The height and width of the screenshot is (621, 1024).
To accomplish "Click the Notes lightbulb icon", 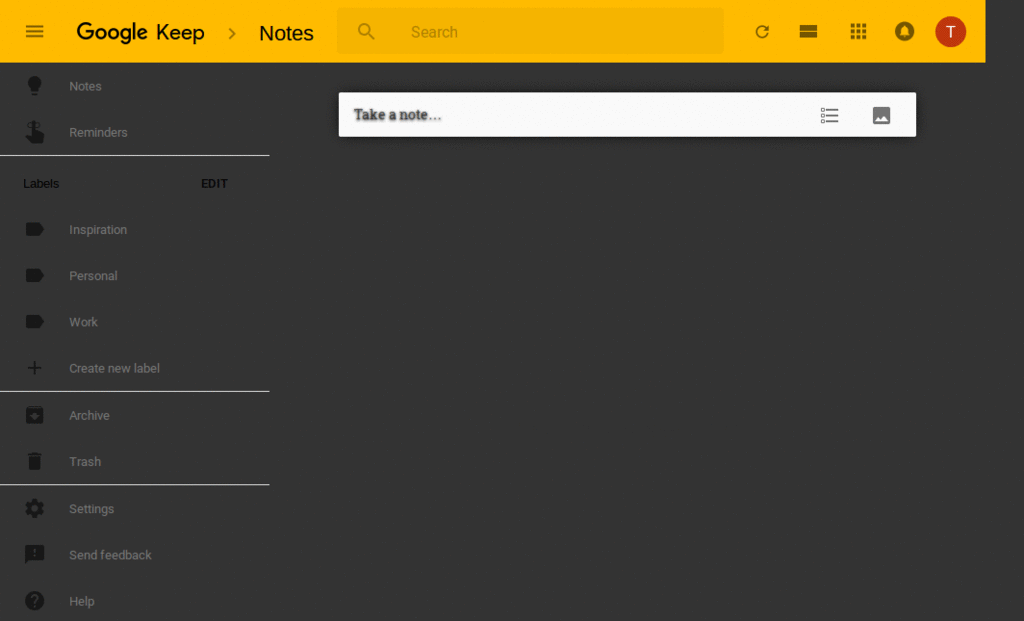I will [x=35, y=86].
